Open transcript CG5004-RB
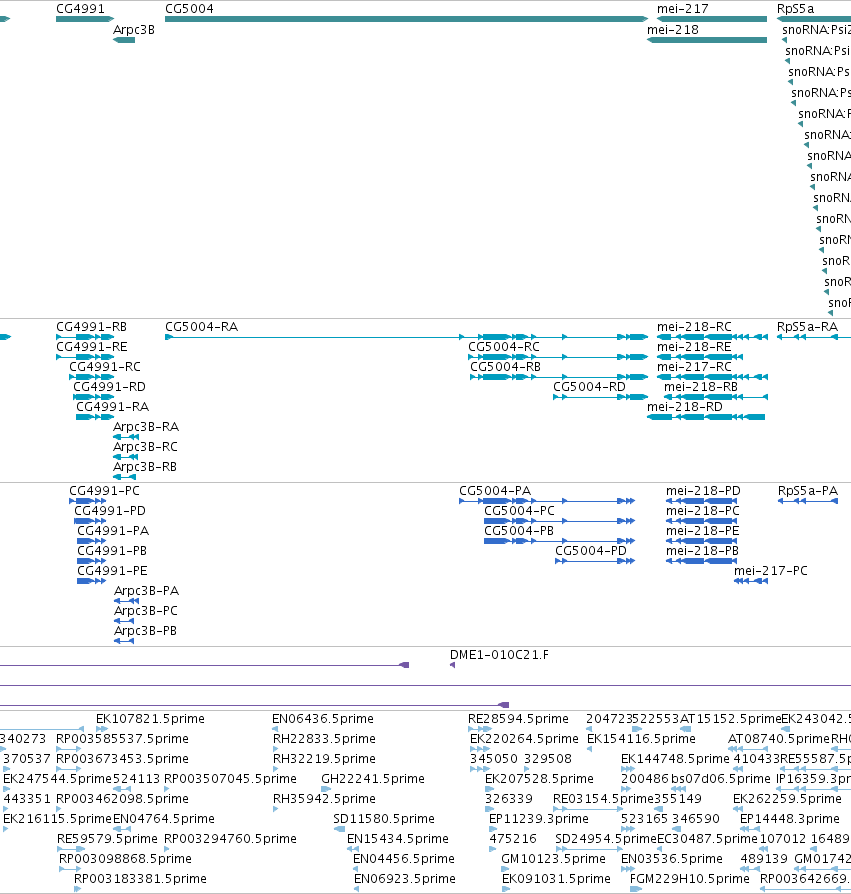Screen dimensions: 851x894 click(x=506, y=367)
